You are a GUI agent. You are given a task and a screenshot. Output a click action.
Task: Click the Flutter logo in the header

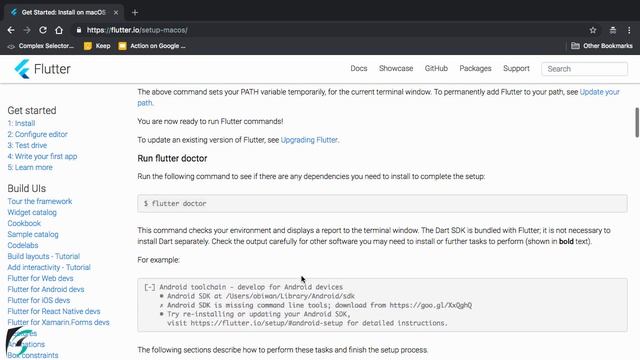[x=42, y=69]
